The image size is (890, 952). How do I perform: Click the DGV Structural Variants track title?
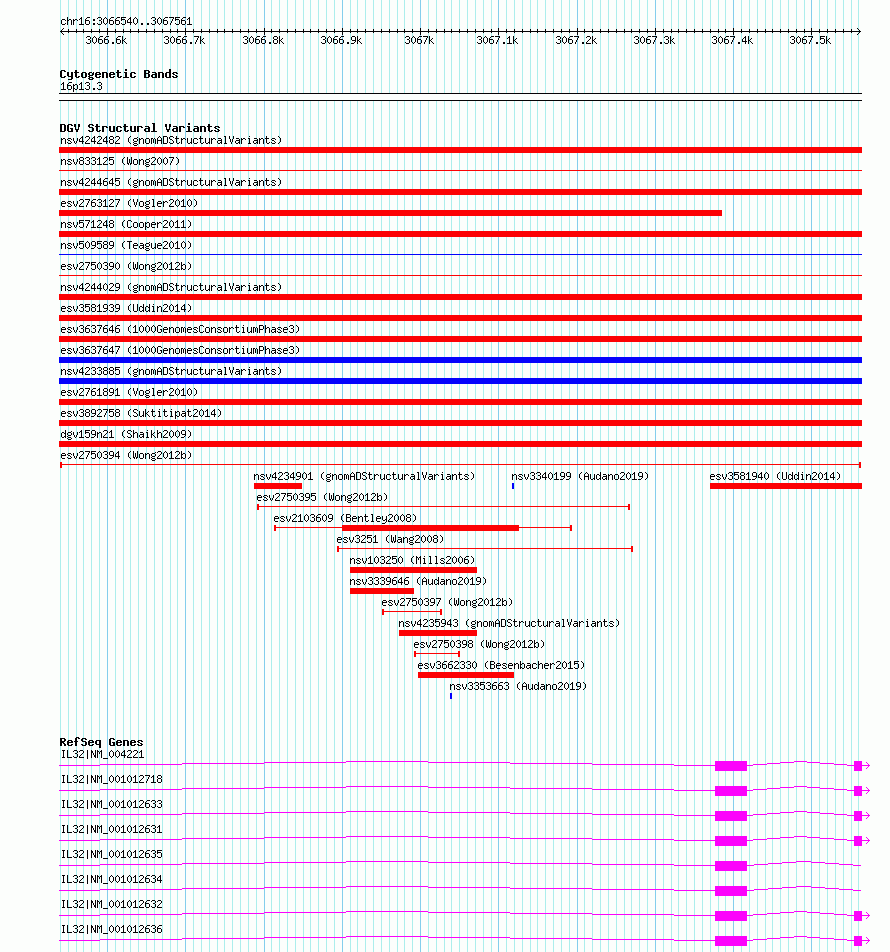point(140,128)
